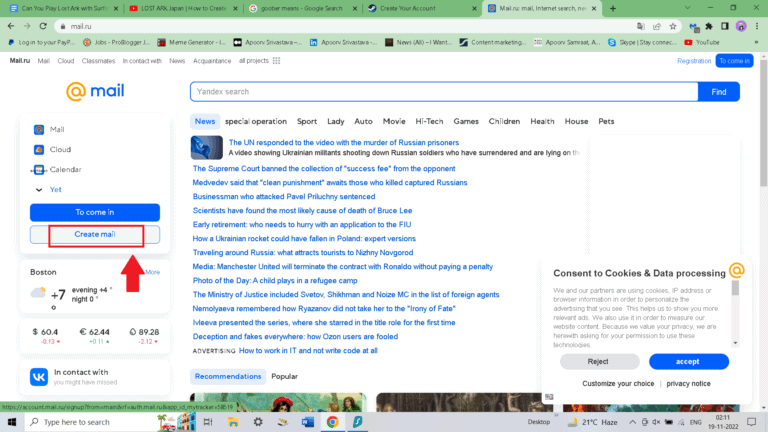This screenshot has width=768, height=432.
Task: Open Windows Start menu
Action: [12, 422]
